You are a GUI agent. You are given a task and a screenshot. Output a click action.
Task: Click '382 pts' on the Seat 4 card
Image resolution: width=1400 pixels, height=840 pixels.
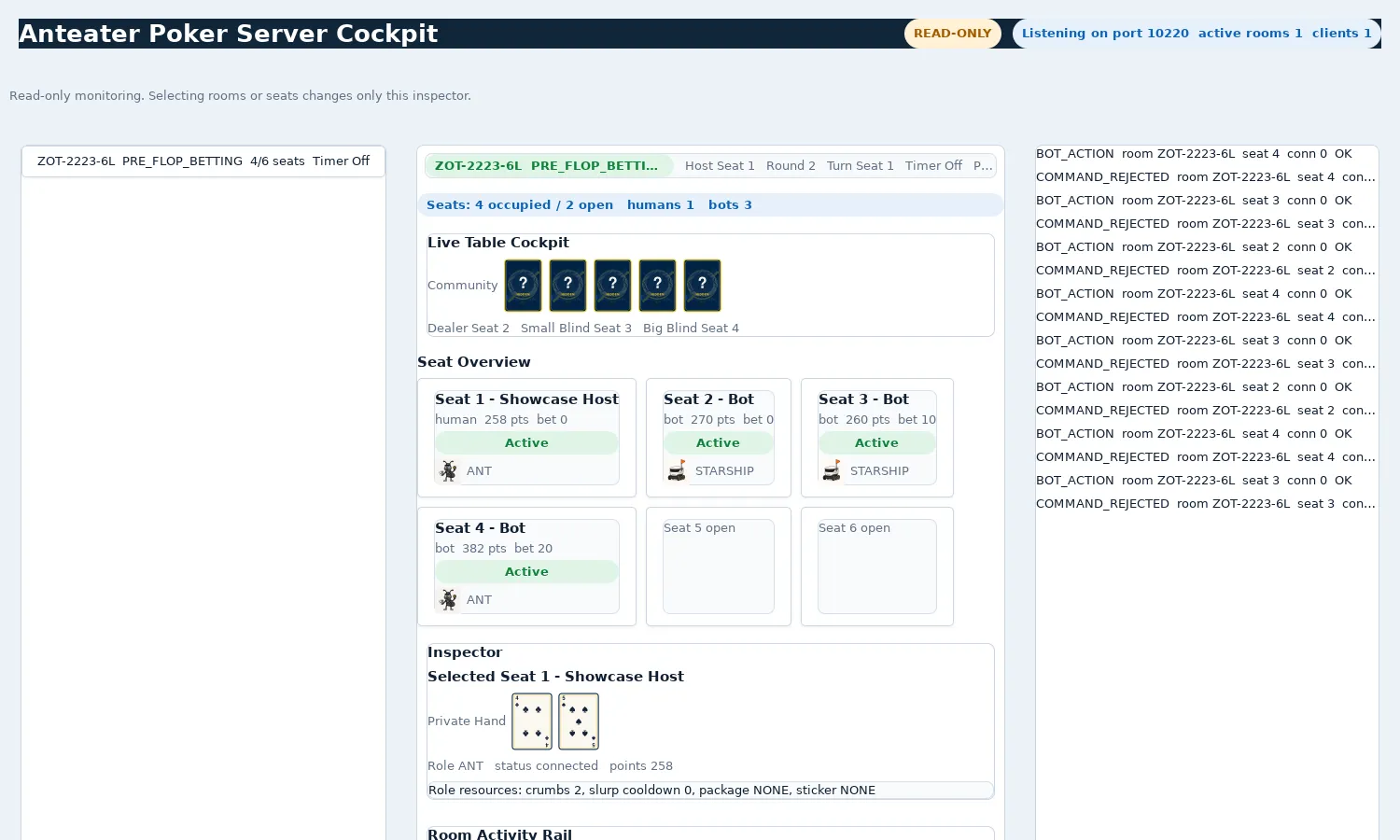tap(484, 549)
